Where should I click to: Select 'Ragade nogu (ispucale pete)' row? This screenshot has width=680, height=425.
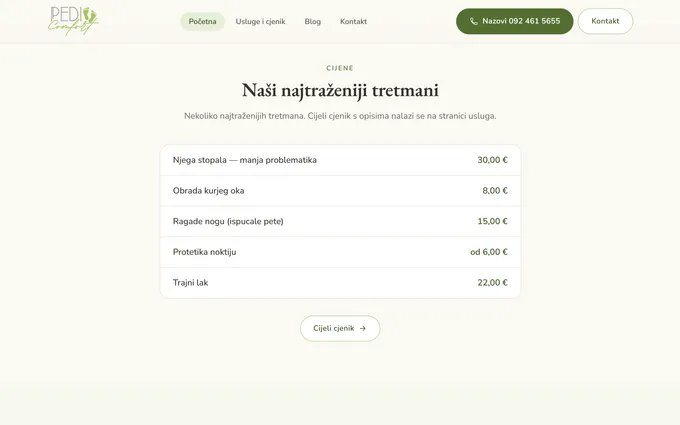(340, 221)
